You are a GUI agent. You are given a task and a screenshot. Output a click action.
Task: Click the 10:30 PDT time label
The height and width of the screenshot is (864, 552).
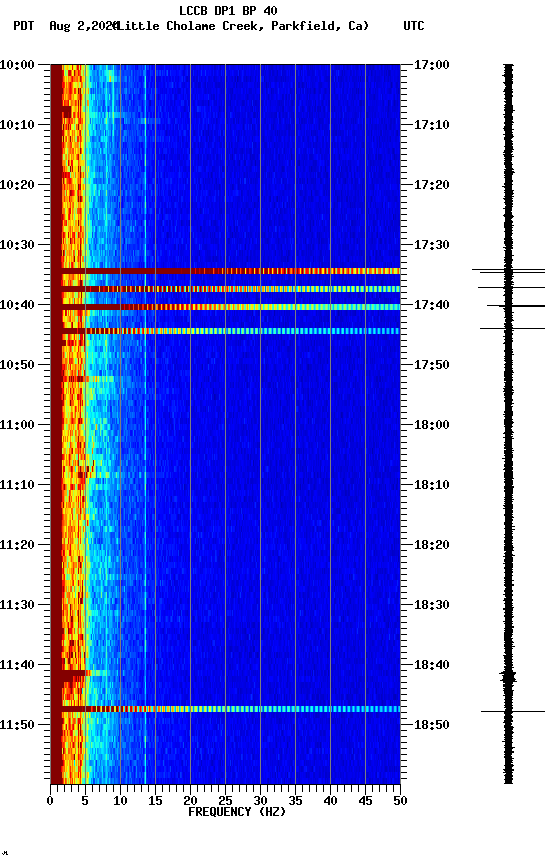[x=17, y=245]
